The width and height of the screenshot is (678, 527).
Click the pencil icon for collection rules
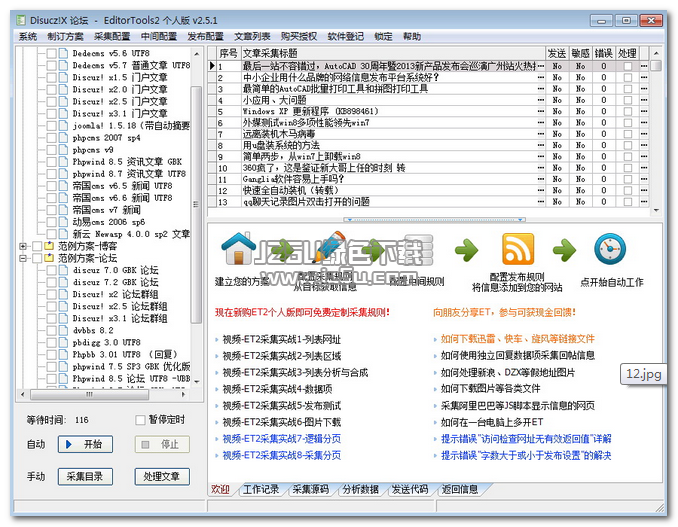[329, 247]
